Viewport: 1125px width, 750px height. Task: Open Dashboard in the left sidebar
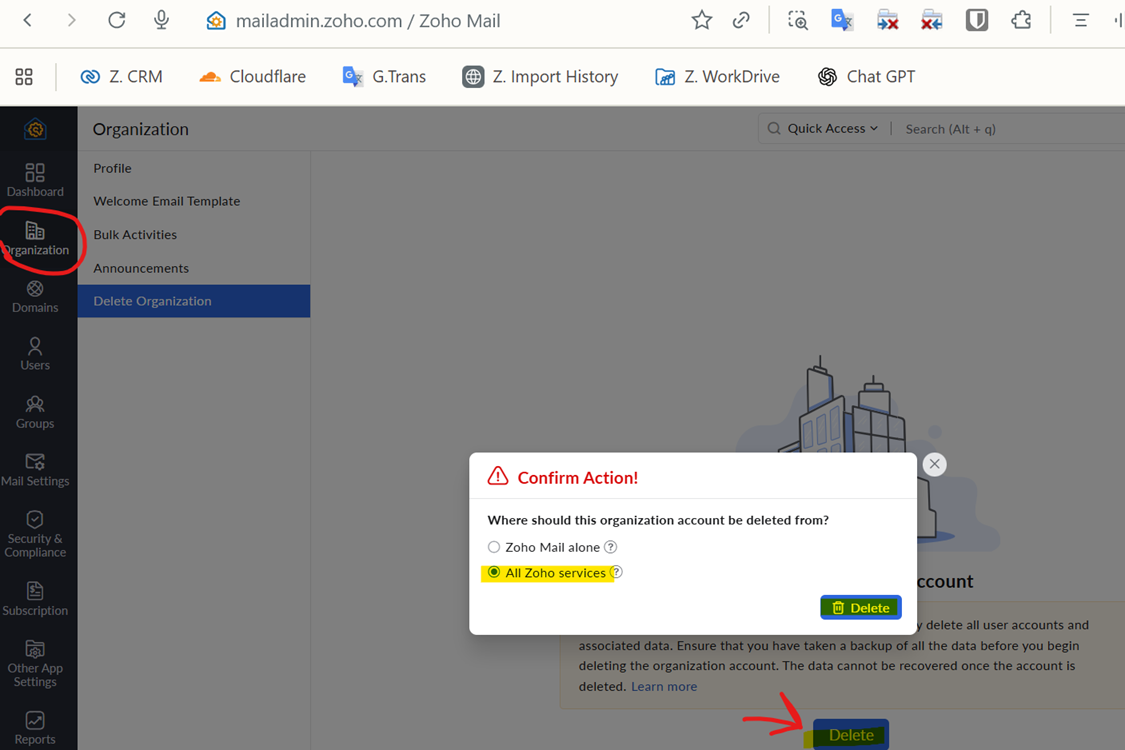pos(35,180)
